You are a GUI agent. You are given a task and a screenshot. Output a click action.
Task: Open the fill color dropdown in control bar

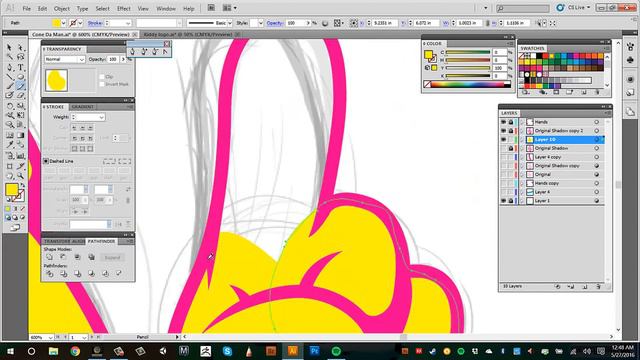tap(63, 23)
